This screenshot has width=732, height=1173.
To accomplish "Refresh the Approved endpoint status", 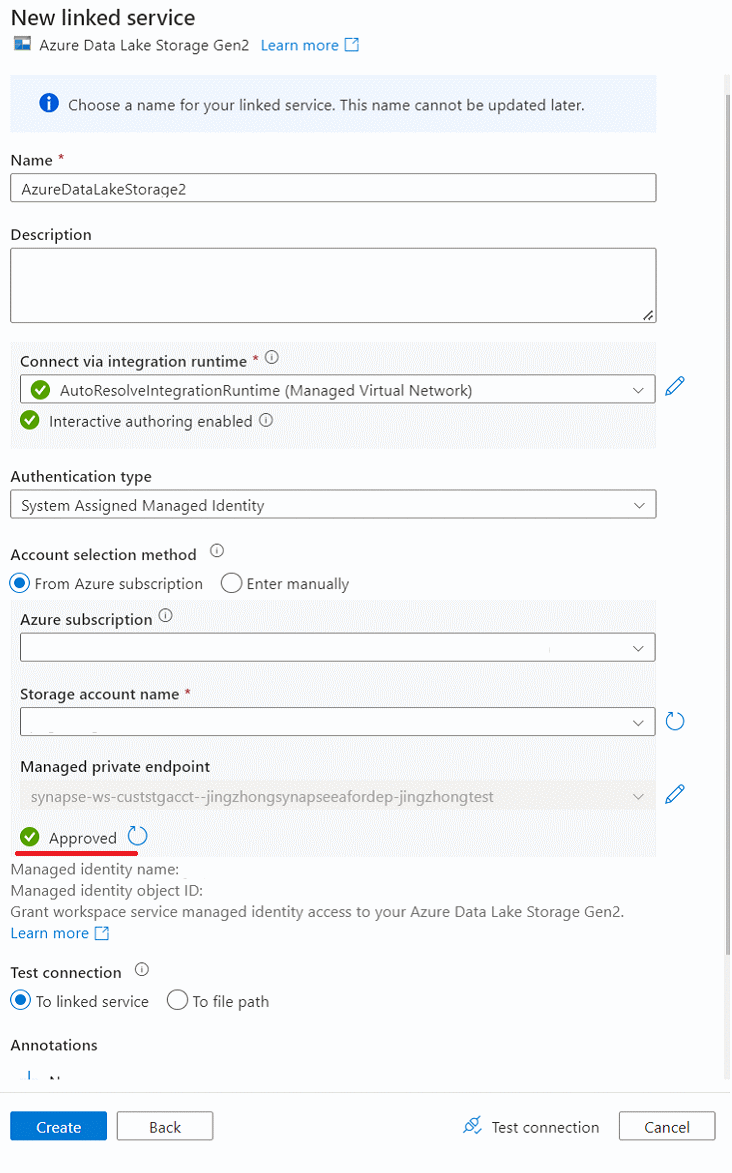I will tap(137, 836).
